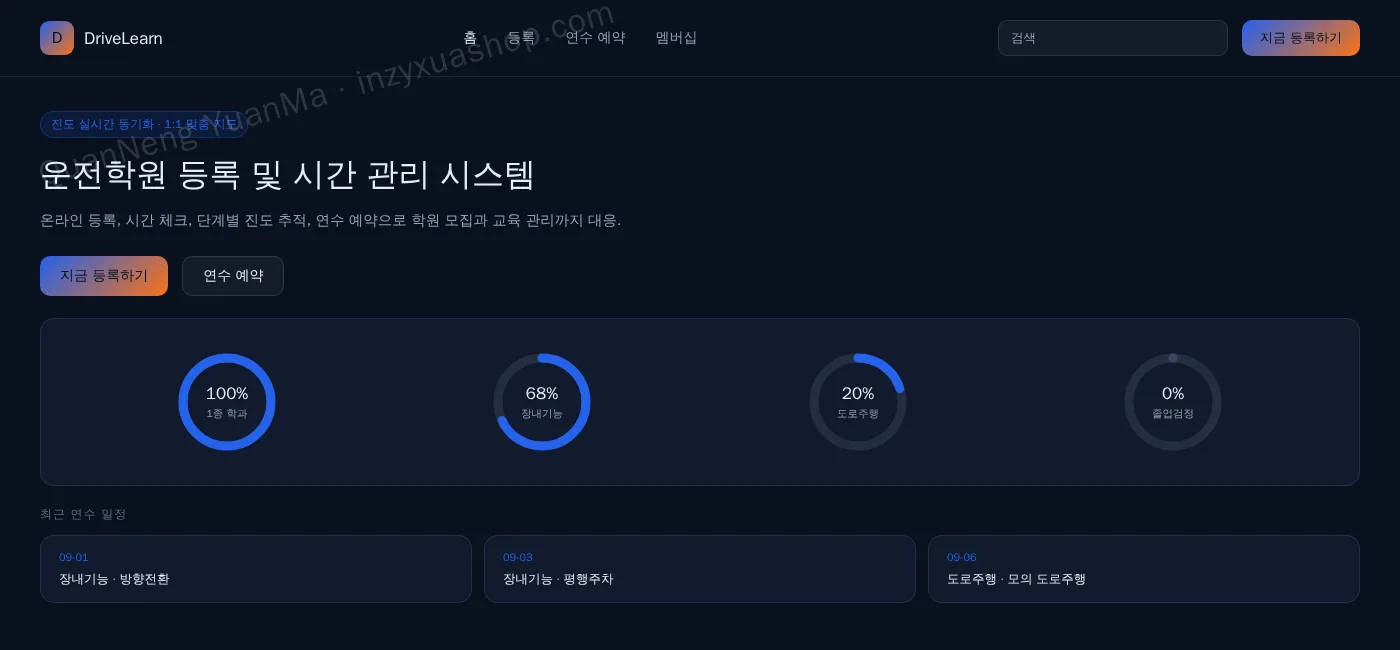Click the header 지금 등록하기 button

click(1301, 38)
